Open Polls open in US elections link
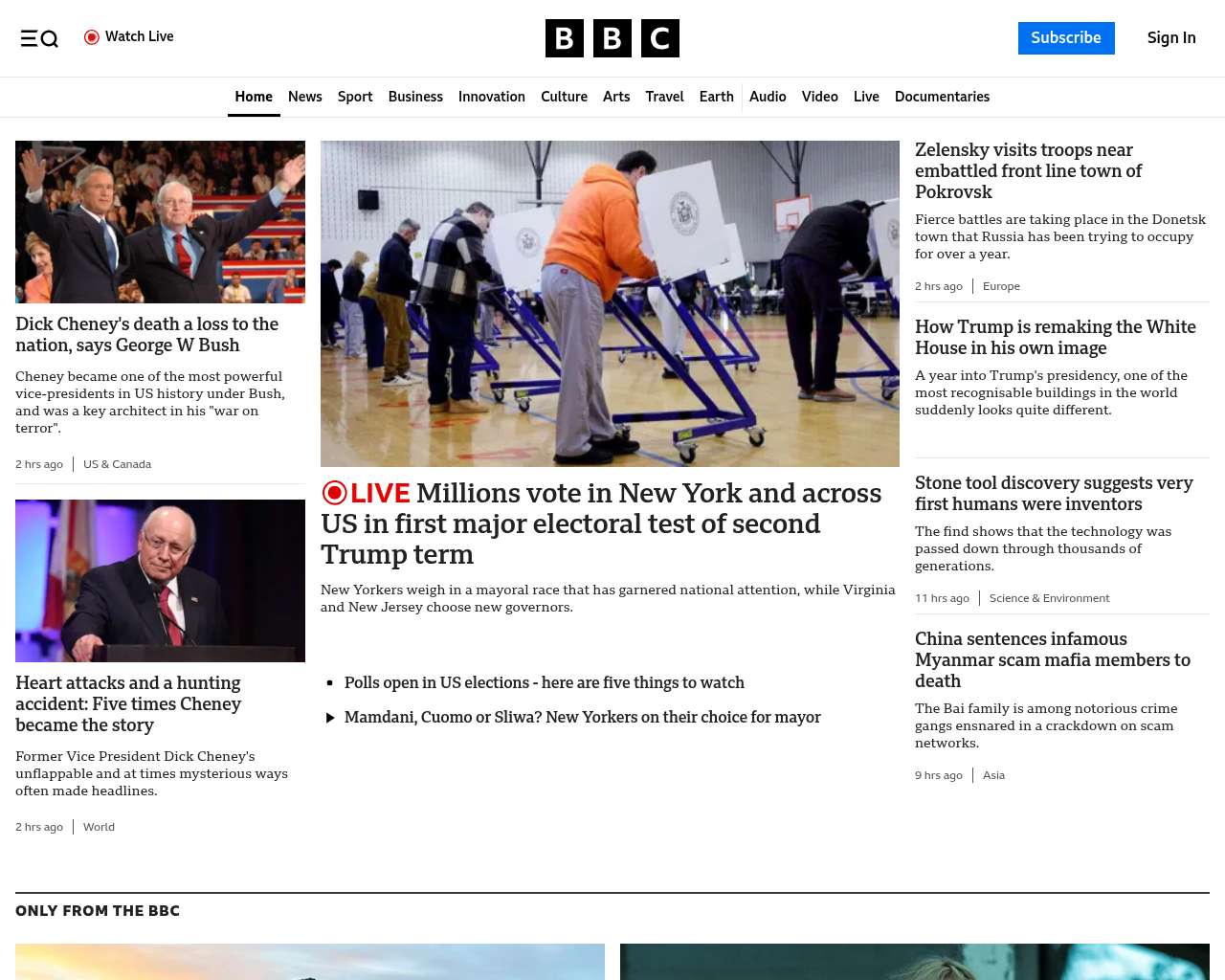Viewport: 1225px width, 980px height. [x=544, y=682]
